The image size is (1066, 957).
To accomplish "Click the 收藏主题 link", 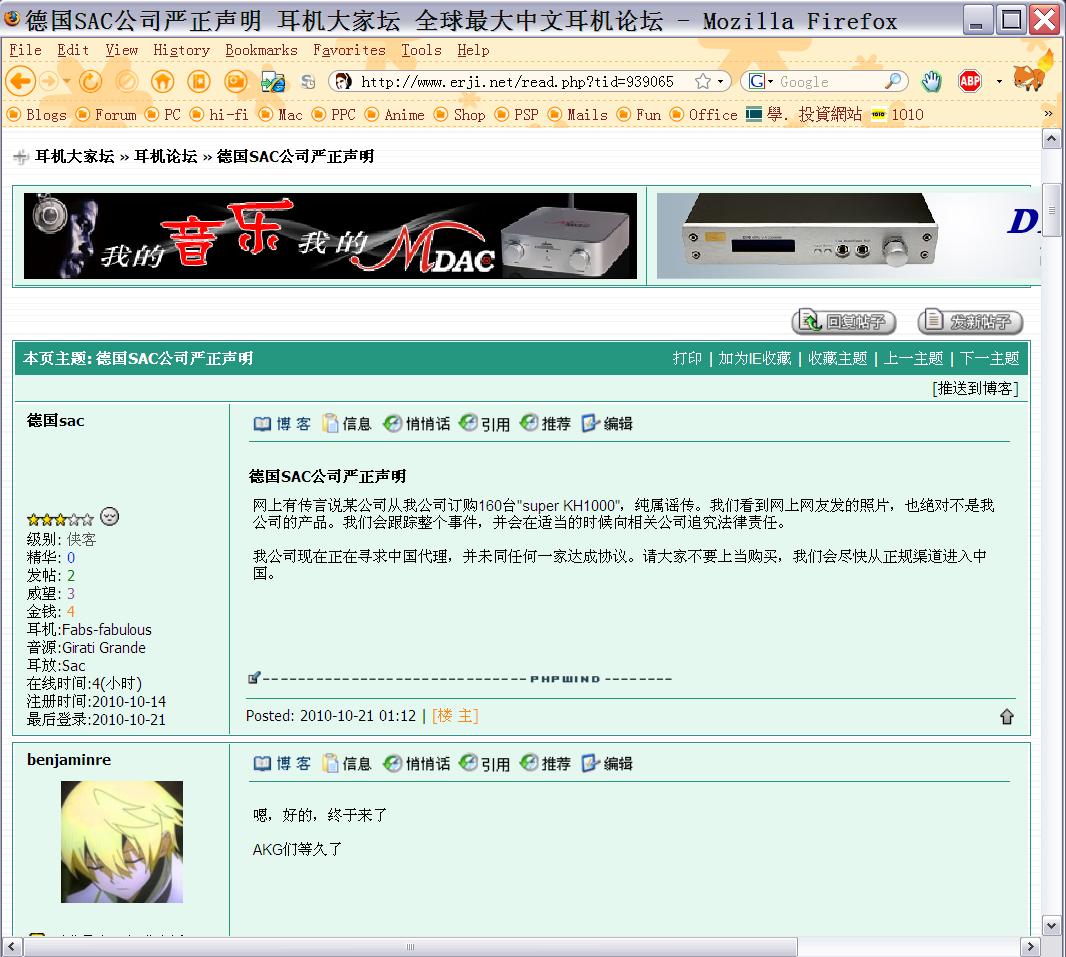I will tap(838, 358).
